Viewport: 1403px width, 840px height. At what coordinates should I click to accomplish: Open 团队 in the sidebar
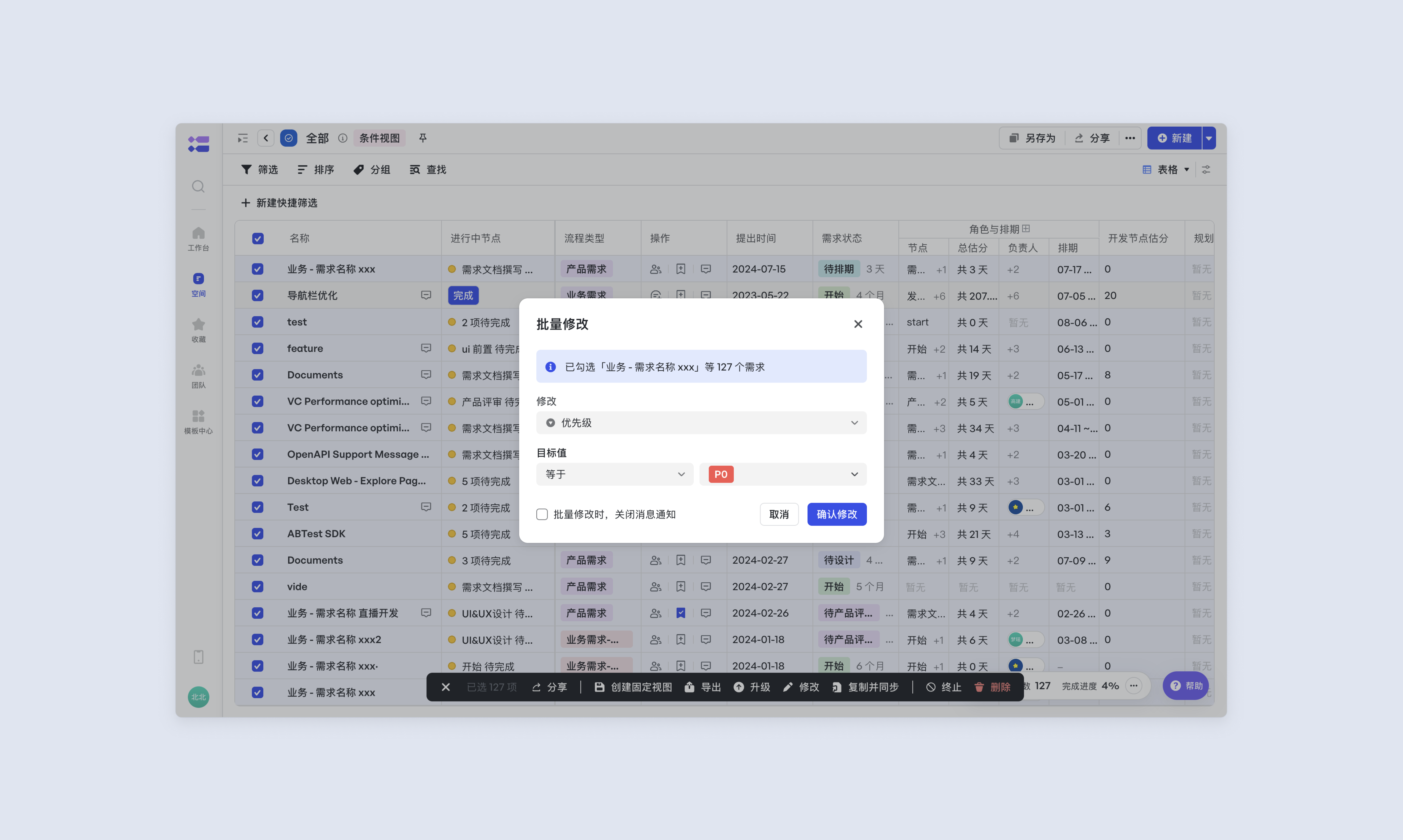point(198,376)
